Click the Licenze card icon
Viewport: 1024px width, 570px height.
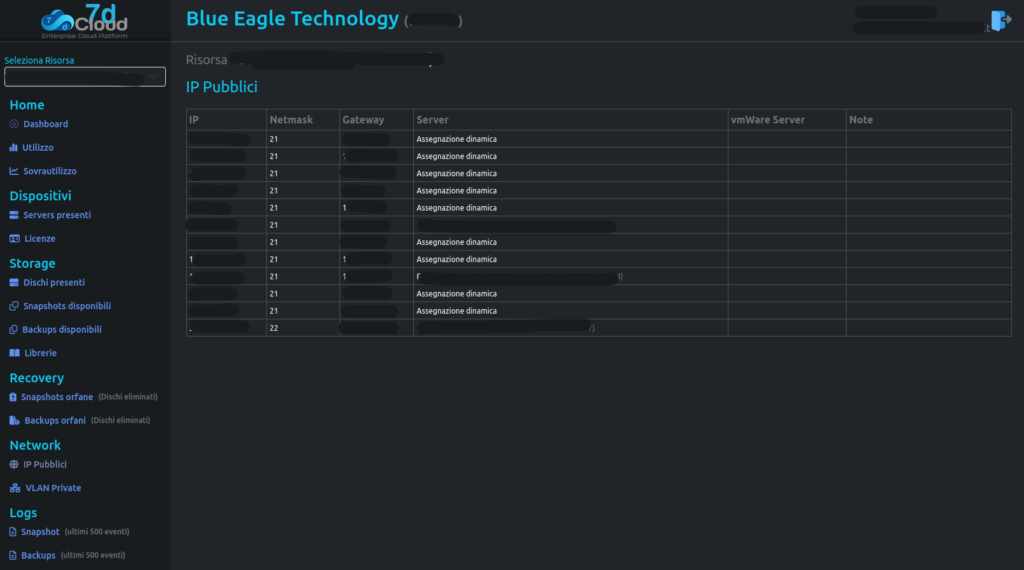click(x=14, y=239)
